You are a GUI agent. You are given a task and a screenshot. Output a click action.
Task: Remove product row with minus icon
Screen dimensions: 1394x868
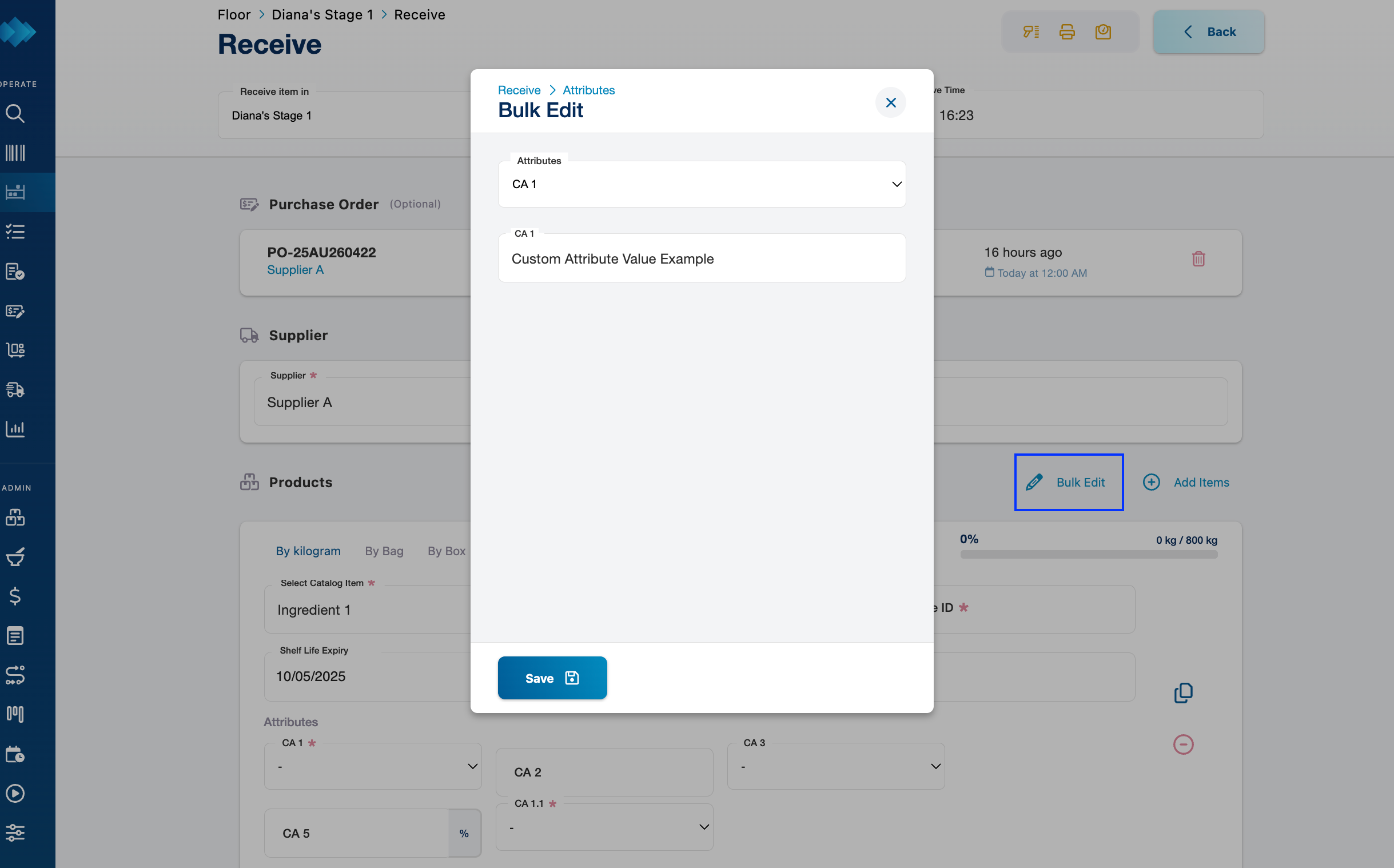pyautogui.click(x=1183, y=744)
